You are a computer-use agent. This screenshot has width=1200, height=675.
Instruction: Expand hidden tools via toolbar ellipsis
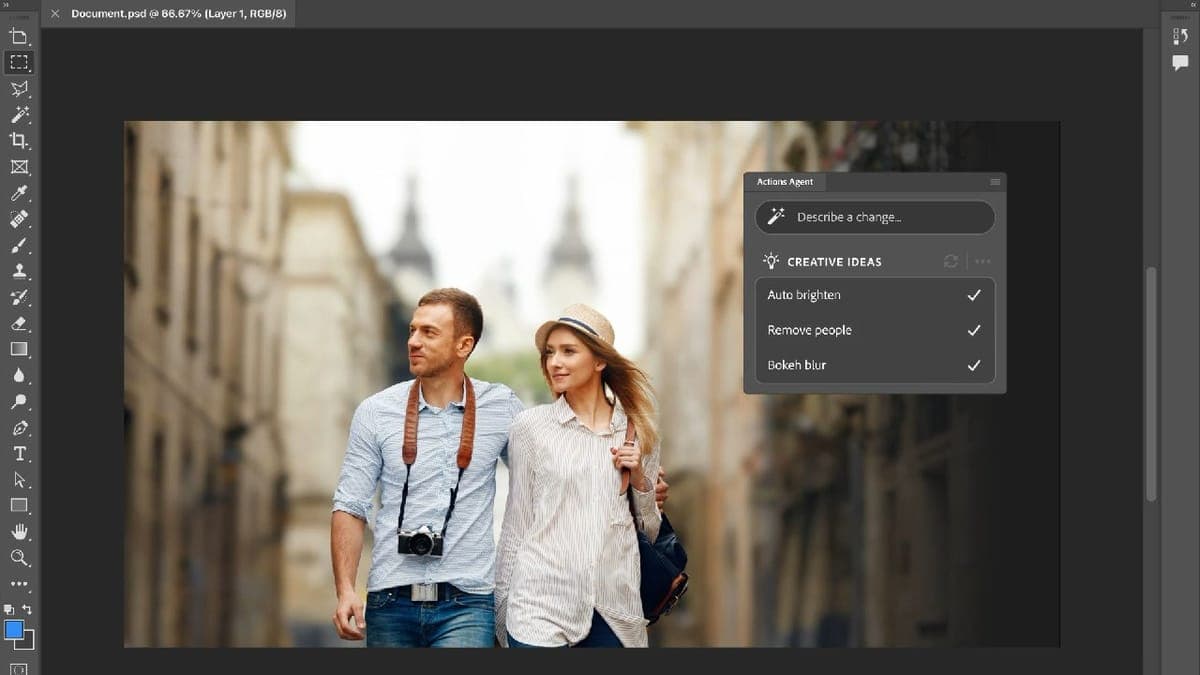click(x=20, y=583)
